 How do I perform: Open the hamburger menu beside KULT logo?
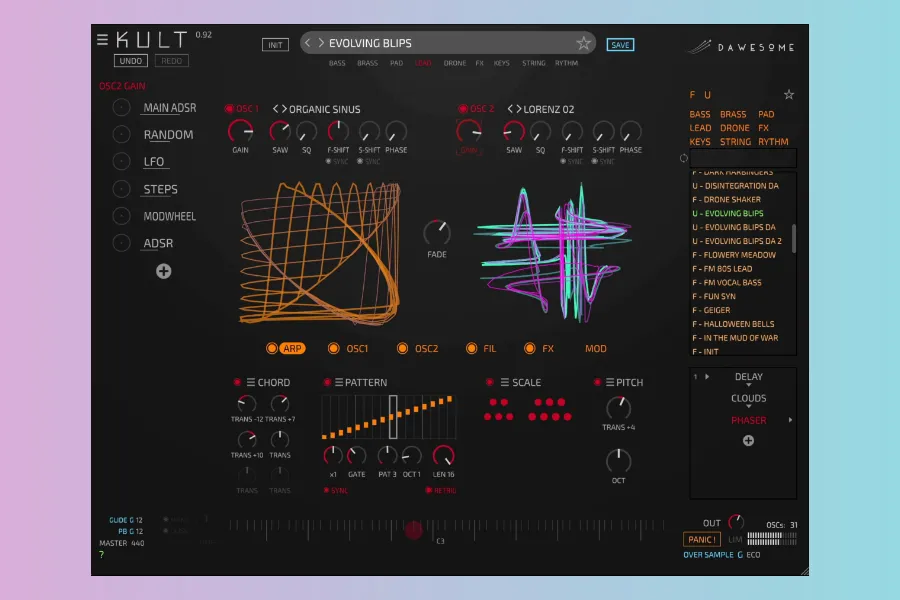click(102, 40)
